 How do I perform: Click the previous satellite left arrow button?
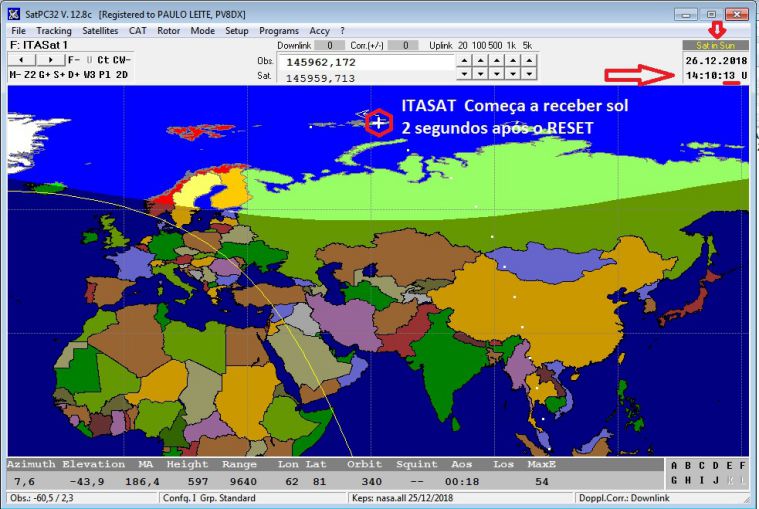[x=21, y=60]
